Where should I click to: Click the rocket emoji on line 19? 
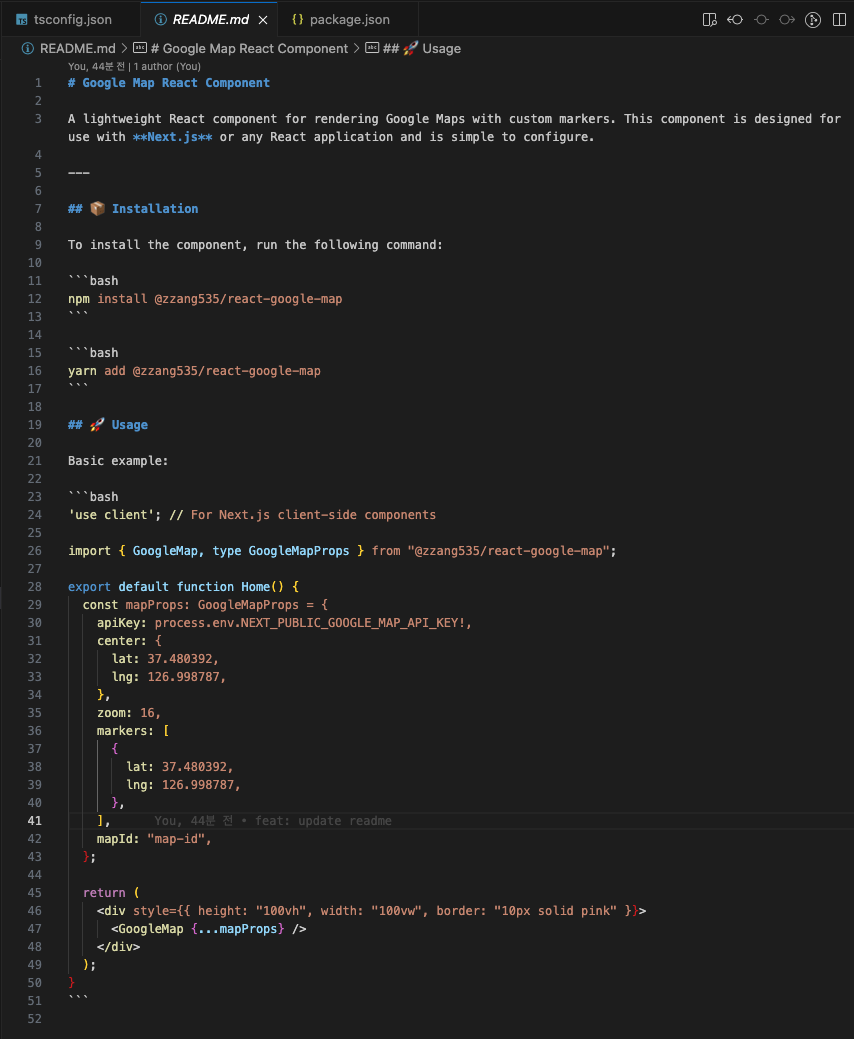coord(97,425)
